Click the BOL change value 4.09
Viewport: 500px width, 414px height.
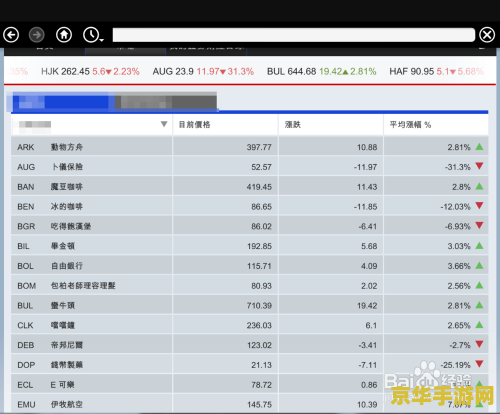[x=369, y=266]
